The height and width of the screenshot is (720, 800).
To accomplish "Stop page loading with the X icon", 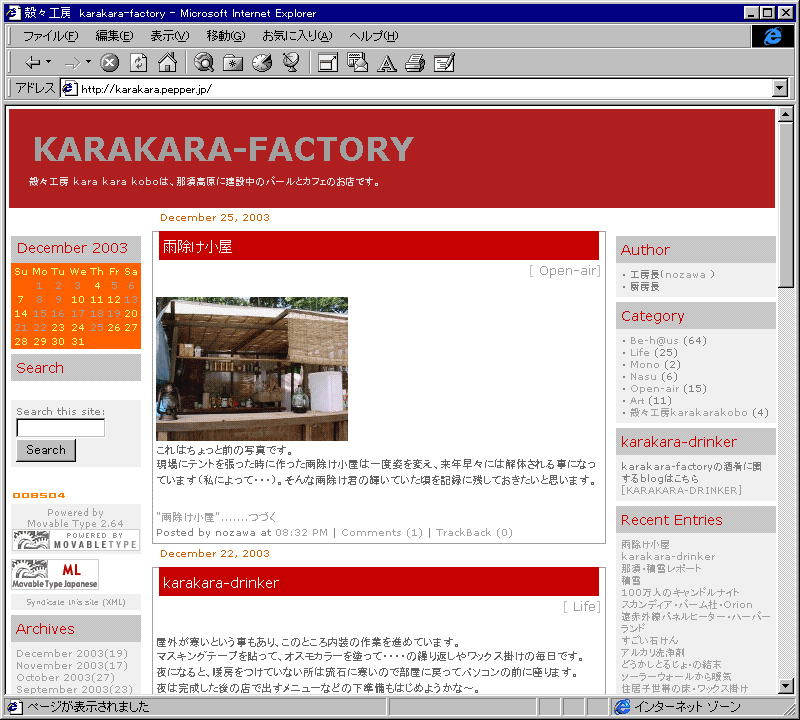I will [109, 63].
